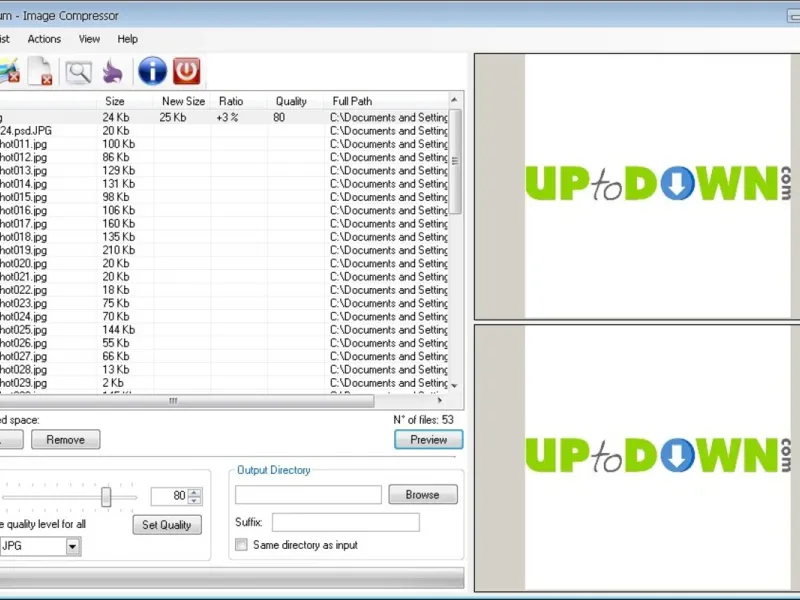Click the purple flame compress icon

point(112,71)
